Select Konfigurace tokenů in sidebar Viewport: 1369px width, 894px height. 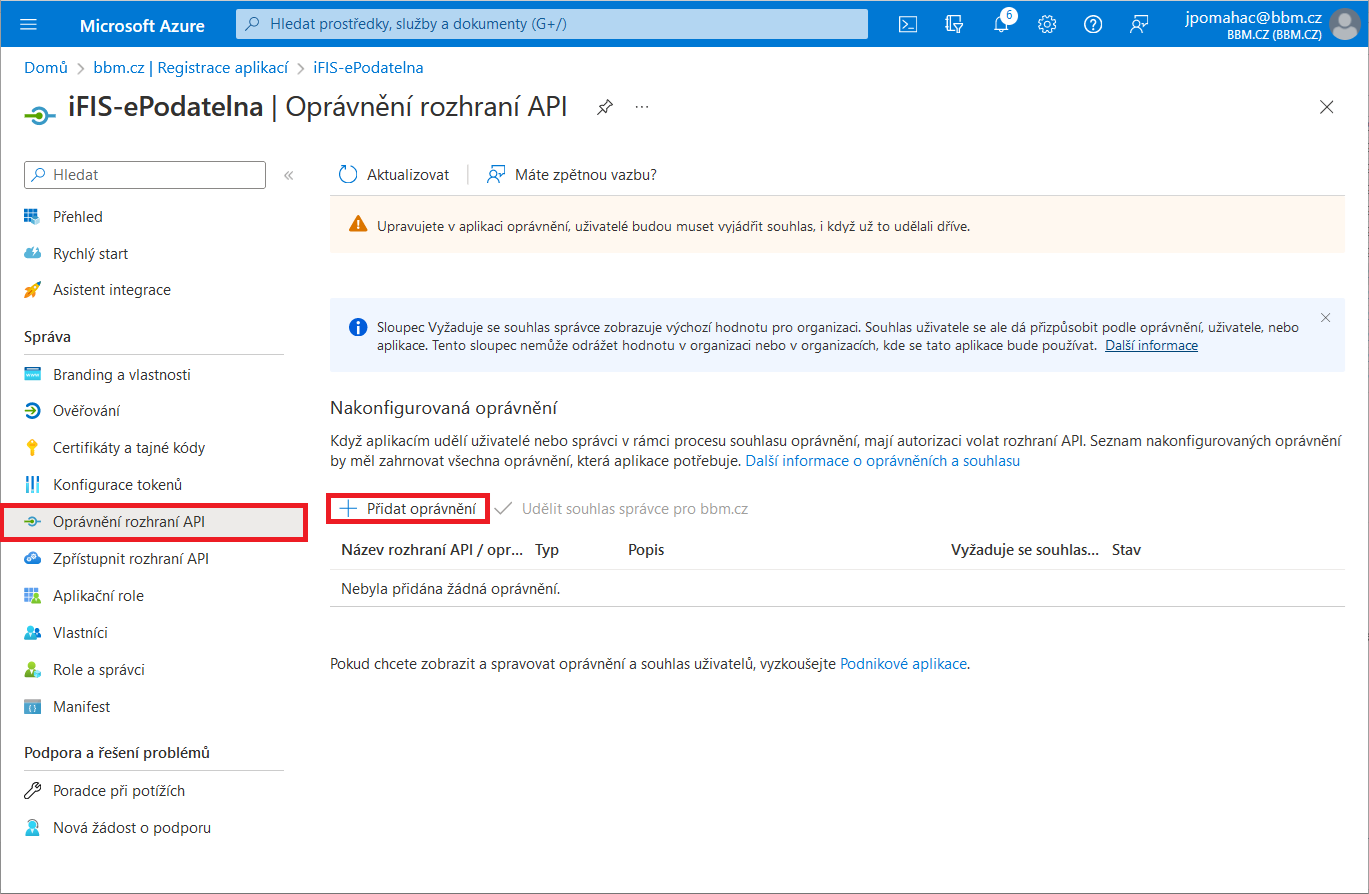(x=117, y=485)
